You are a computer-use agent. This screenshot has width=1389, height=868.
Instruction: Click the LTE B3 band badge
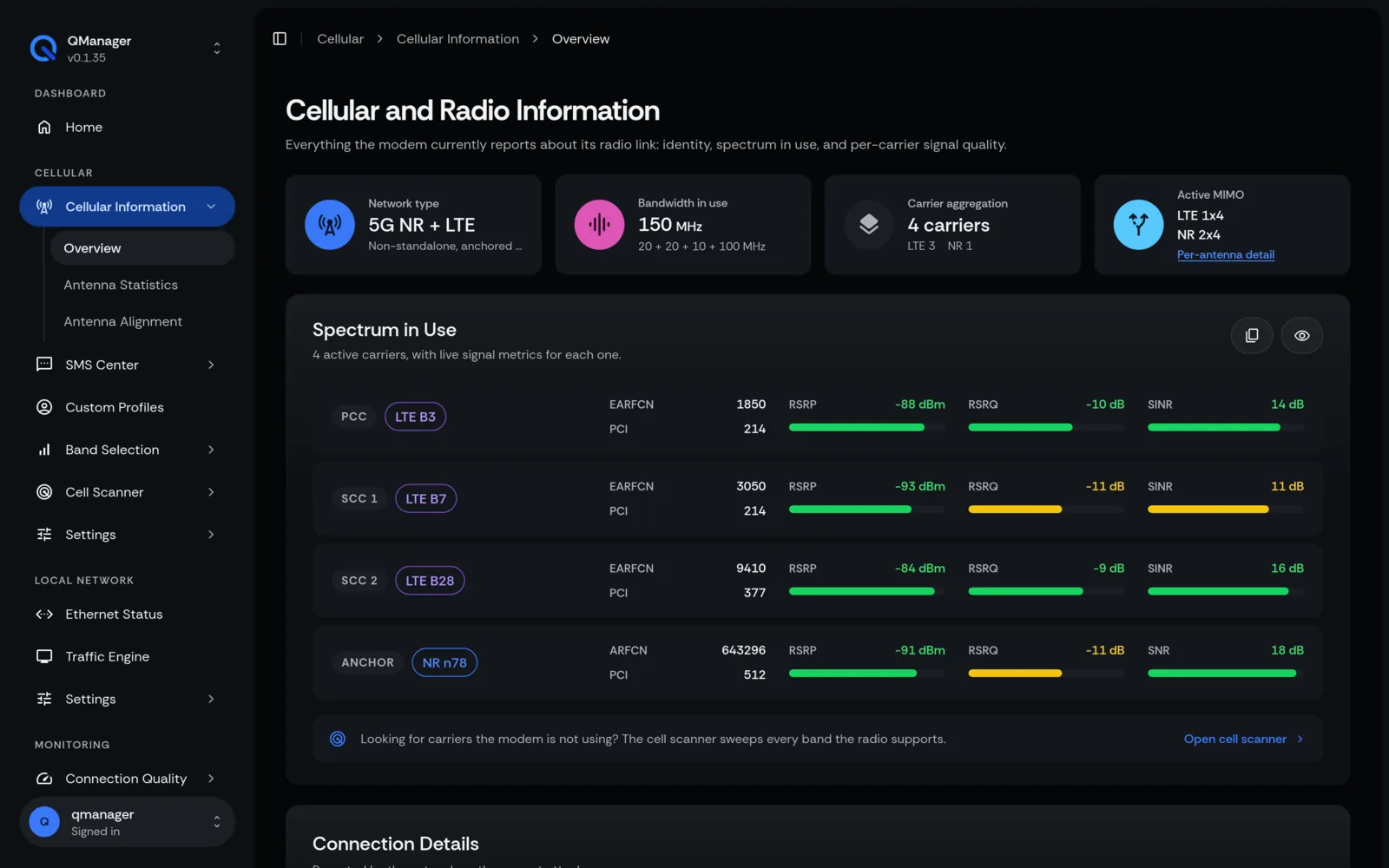415,417
